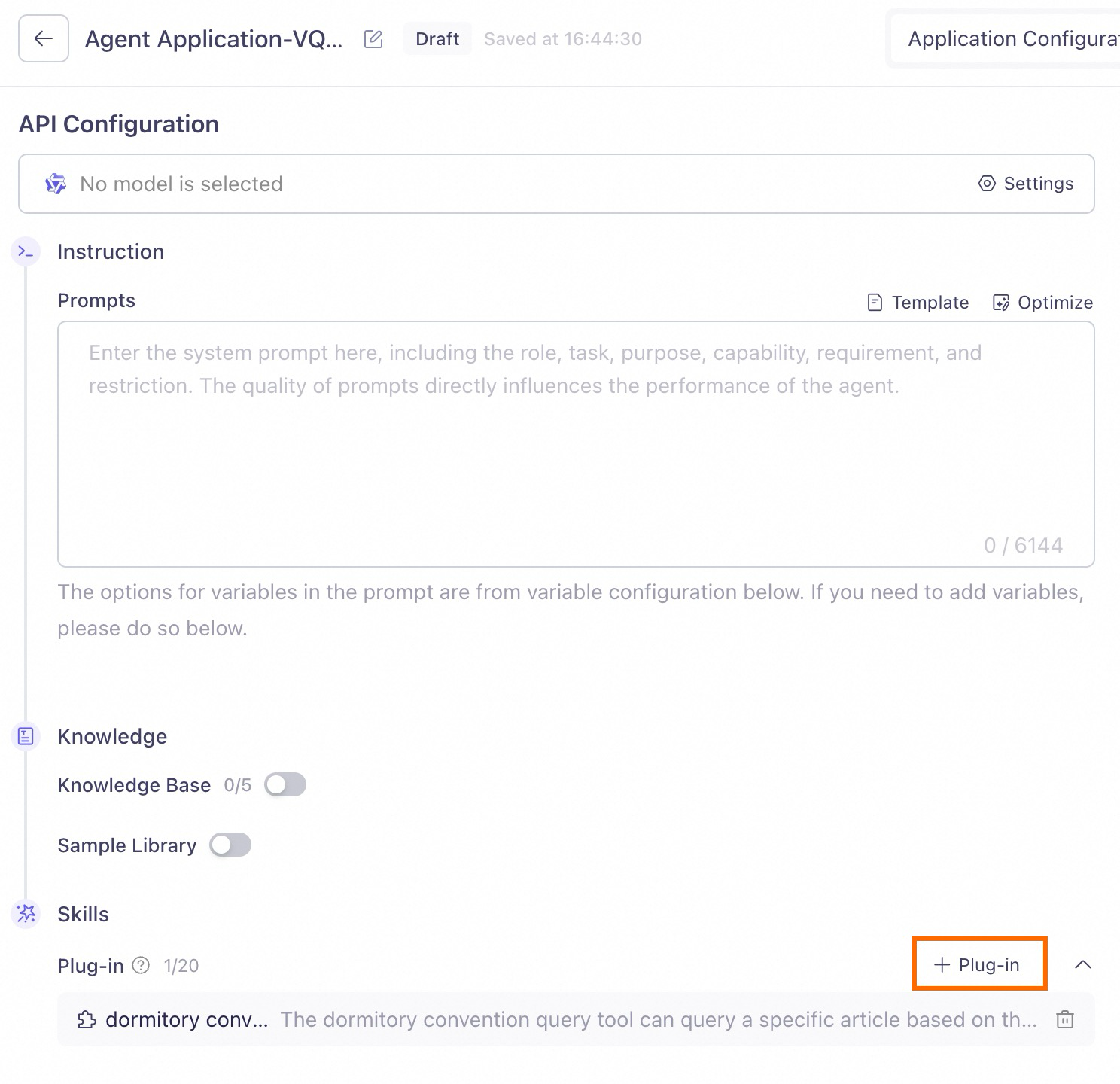Select the dormitory convention plug-in row
Screen dimensions: 1120x1084
[x=576, y=1019]
